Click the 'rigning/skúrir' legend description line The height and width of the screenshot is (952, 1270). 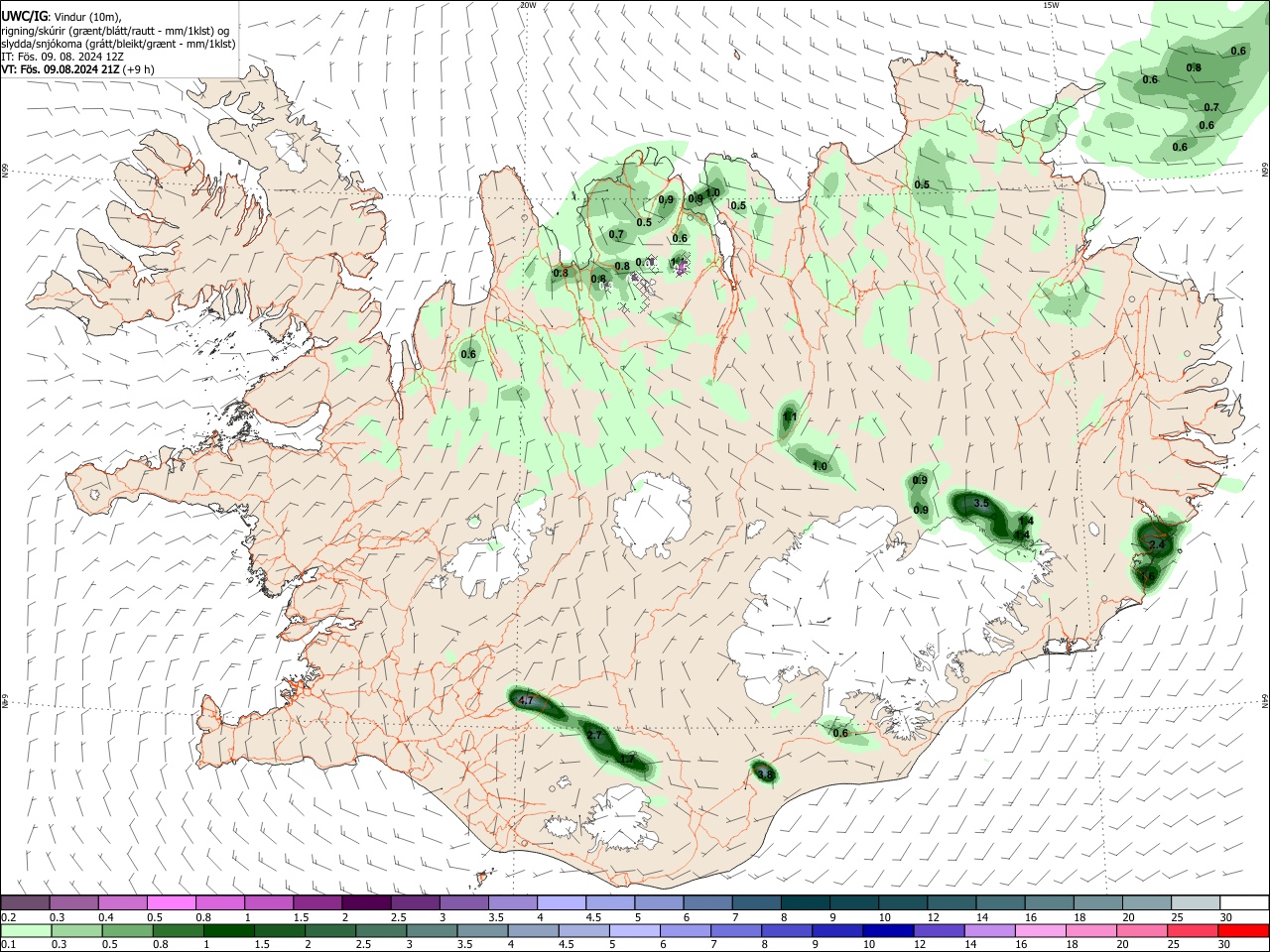point(115,31)
